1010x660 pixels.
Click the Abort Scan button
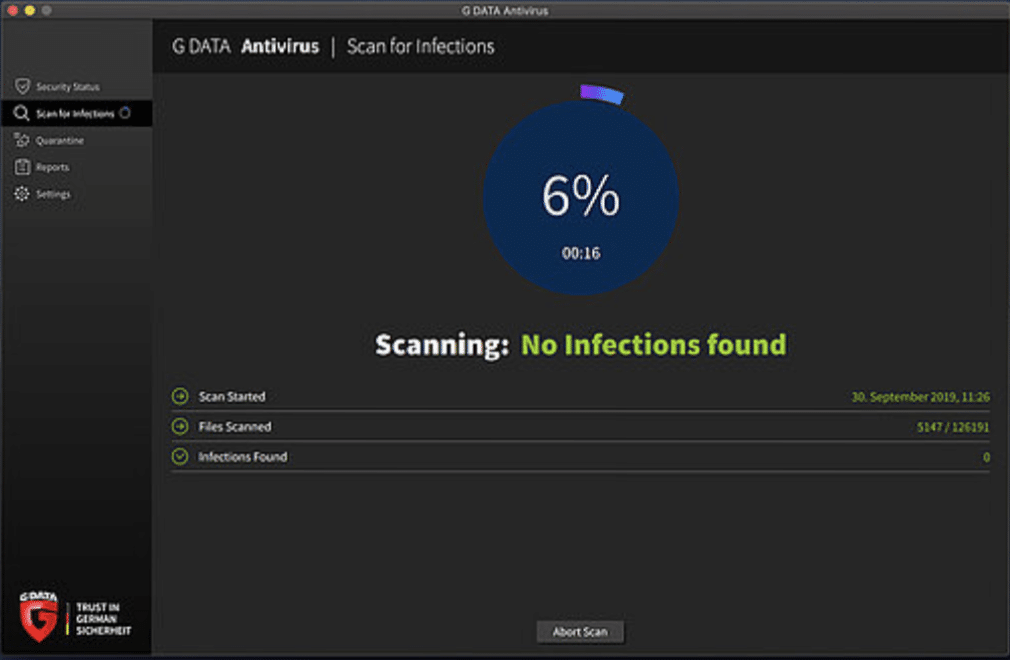(580, 631)
